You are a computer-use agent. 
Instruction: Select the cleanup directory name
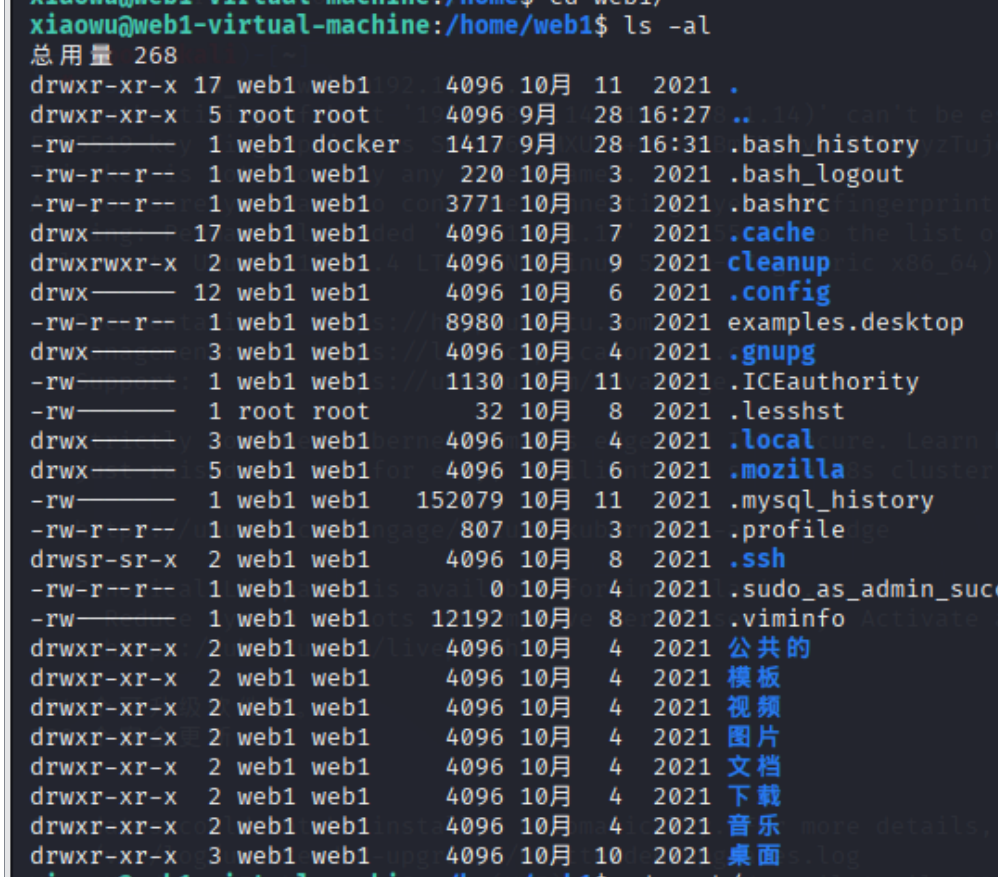tap(778, 263)
